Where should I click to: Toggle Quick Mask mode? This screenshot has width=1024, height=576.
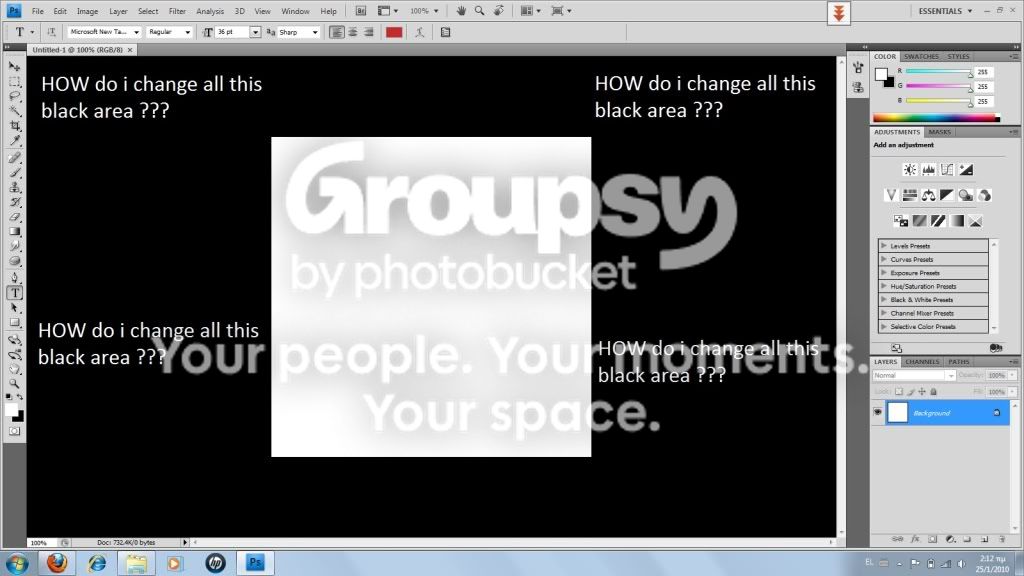(14, 432)
